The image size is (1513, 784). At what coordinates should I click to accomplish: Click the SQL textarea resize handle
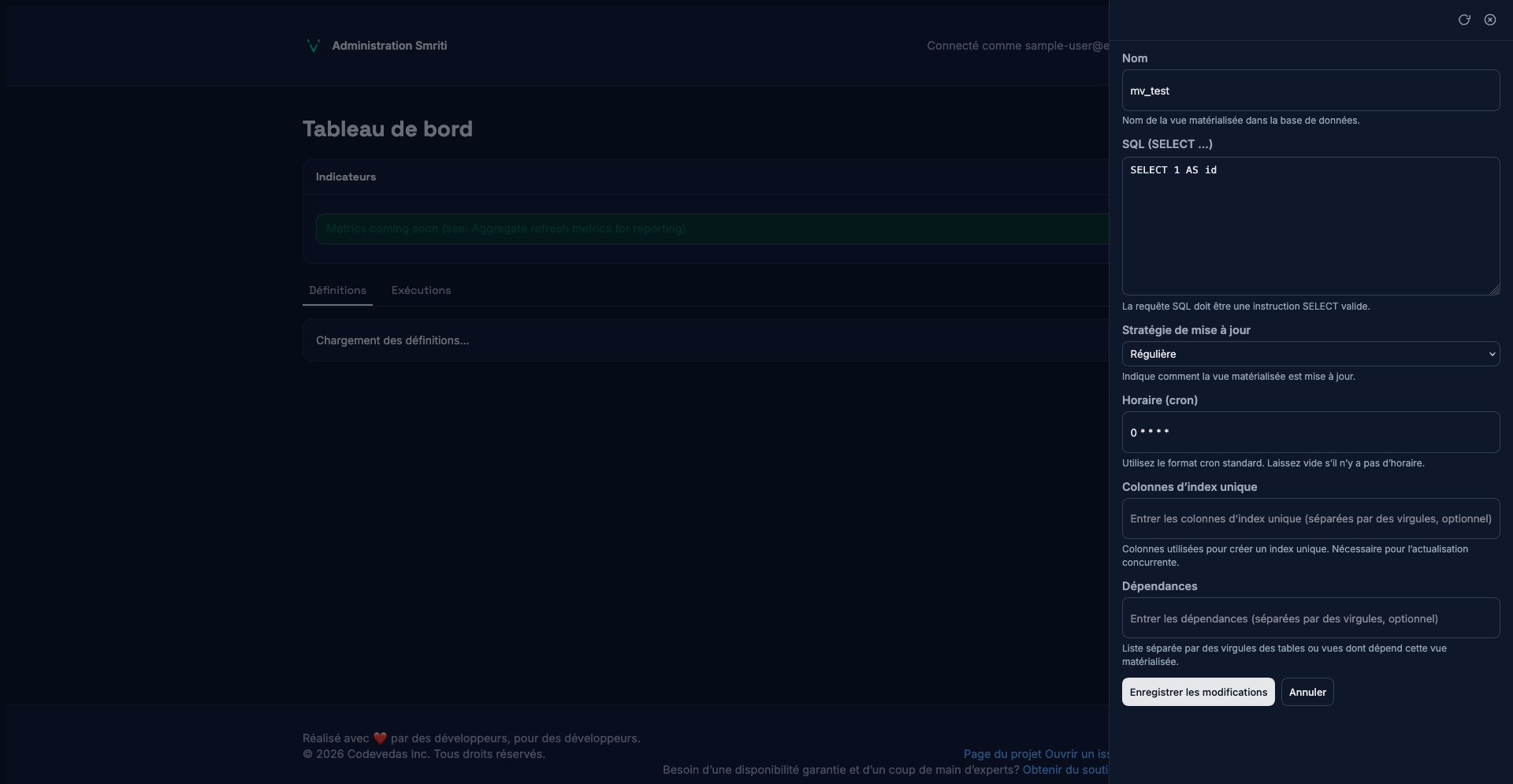tap(1494, 290)
